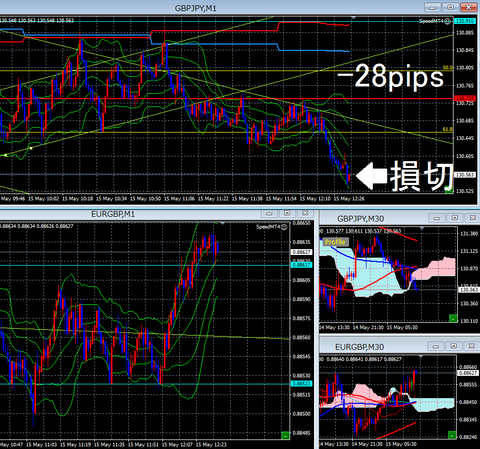The width and height of the screenshot is (480, 449).
Task: Click 0.88240 on EURGBP,M30 price scale
Action: (469, 437)
